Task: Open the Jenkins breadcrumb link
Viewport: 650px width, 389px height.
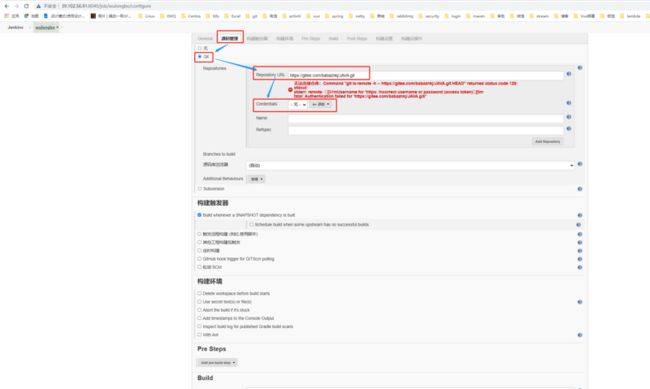Action: click(16, 27)
